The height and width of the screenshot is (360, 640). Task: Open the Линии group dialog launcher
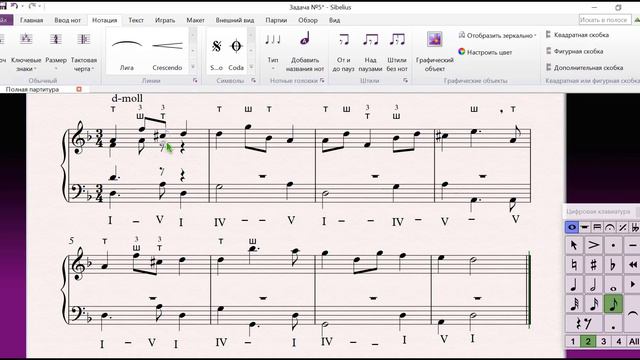(x=195, y=81)
